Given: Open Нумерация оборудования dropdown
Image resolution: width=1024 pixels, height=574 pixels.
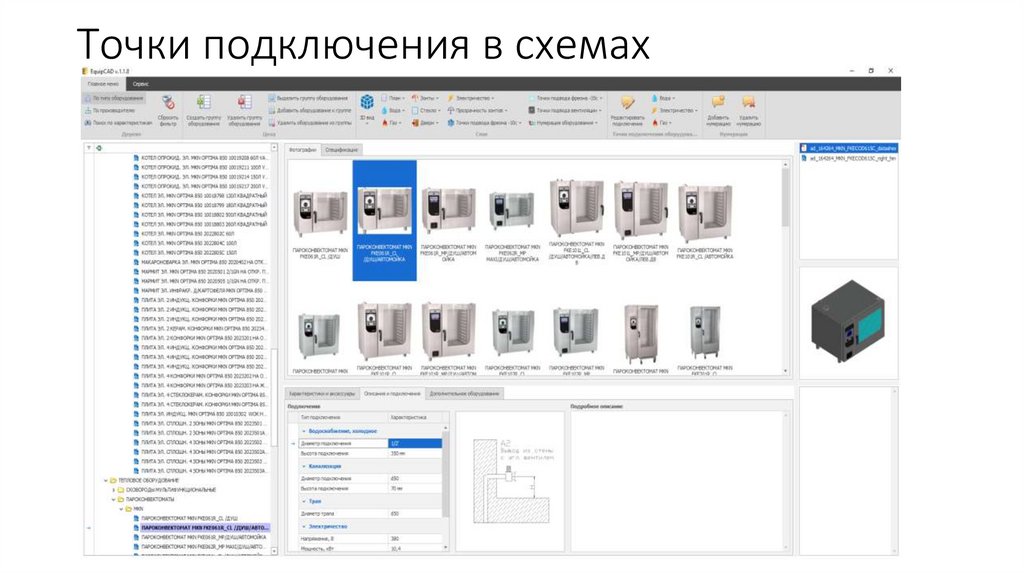Looking at the screenshot, I should point(563,123).
